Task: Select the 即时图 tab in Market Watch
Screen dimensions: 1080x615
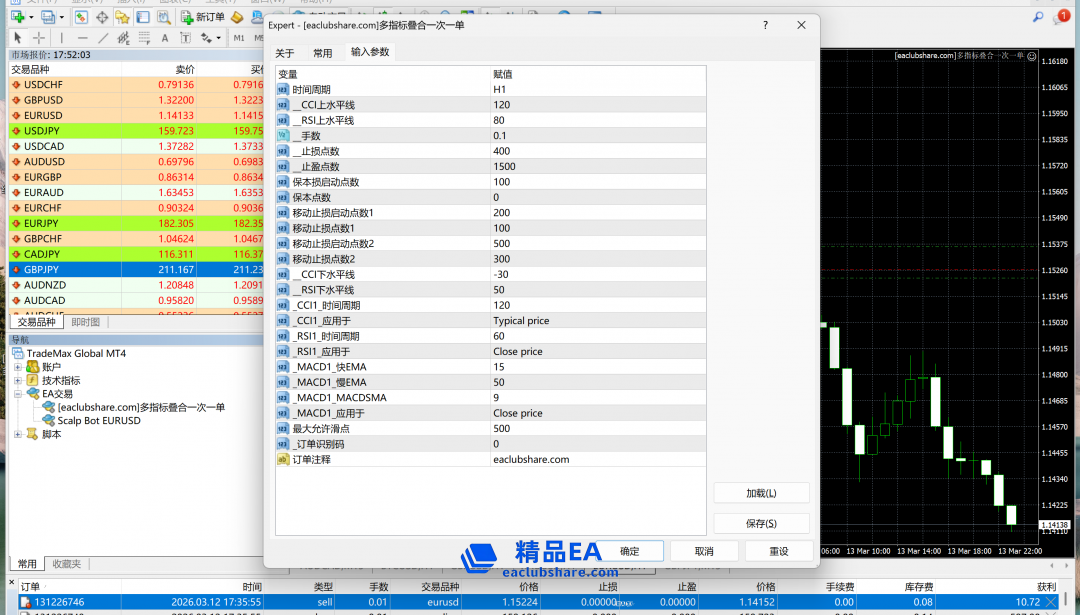Action: (x=85, y=322)
